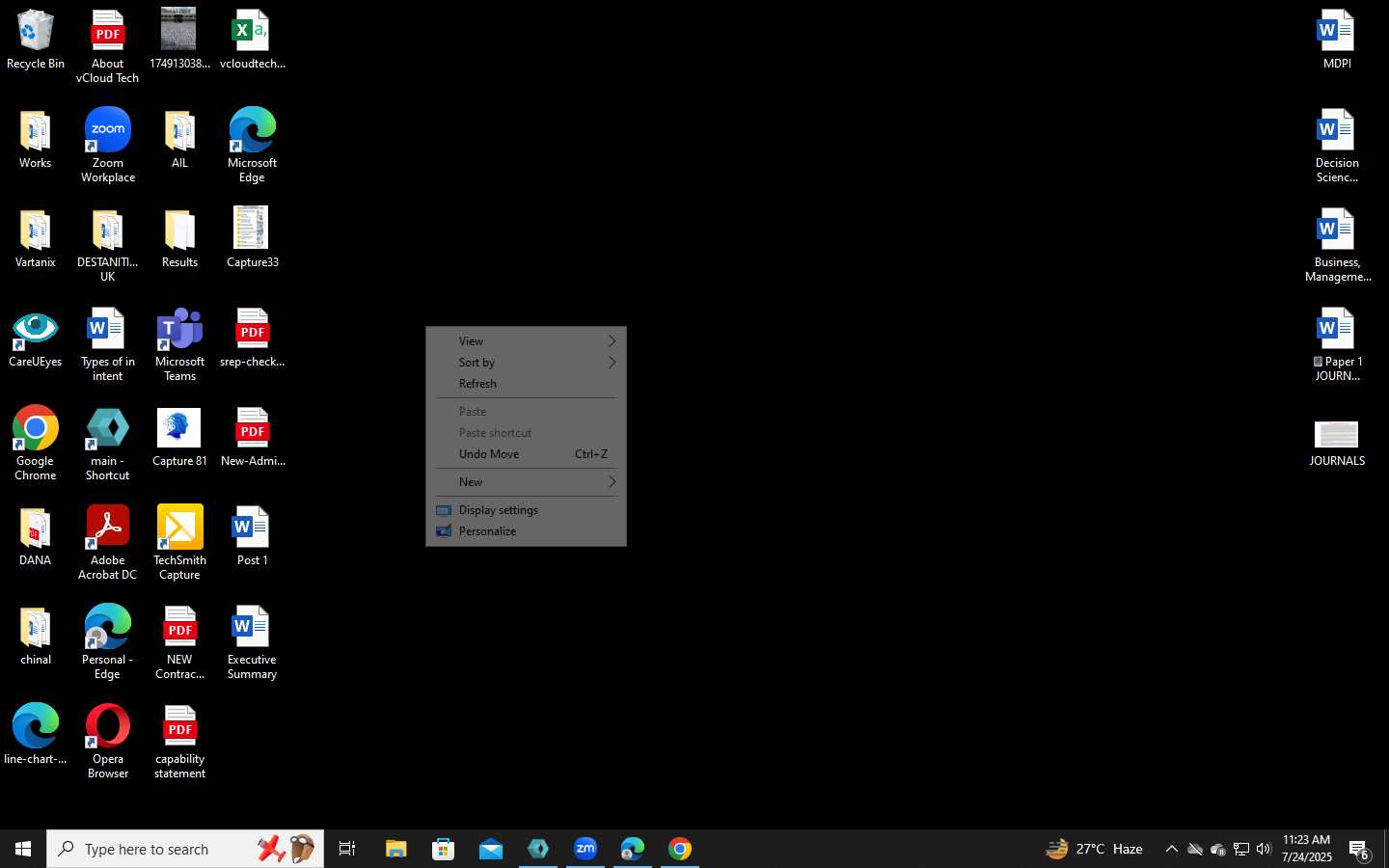Expand the View submenu in context menu
This screenshot has height=868, width=1389.
pyautogui.click(x=527, y=341)
